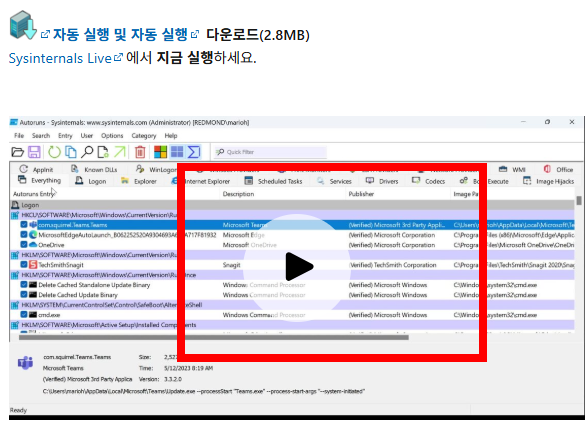This screenshot has height=444, width=585.
Task: Click the Open folder toolbar icon
Action: point(18,152)
